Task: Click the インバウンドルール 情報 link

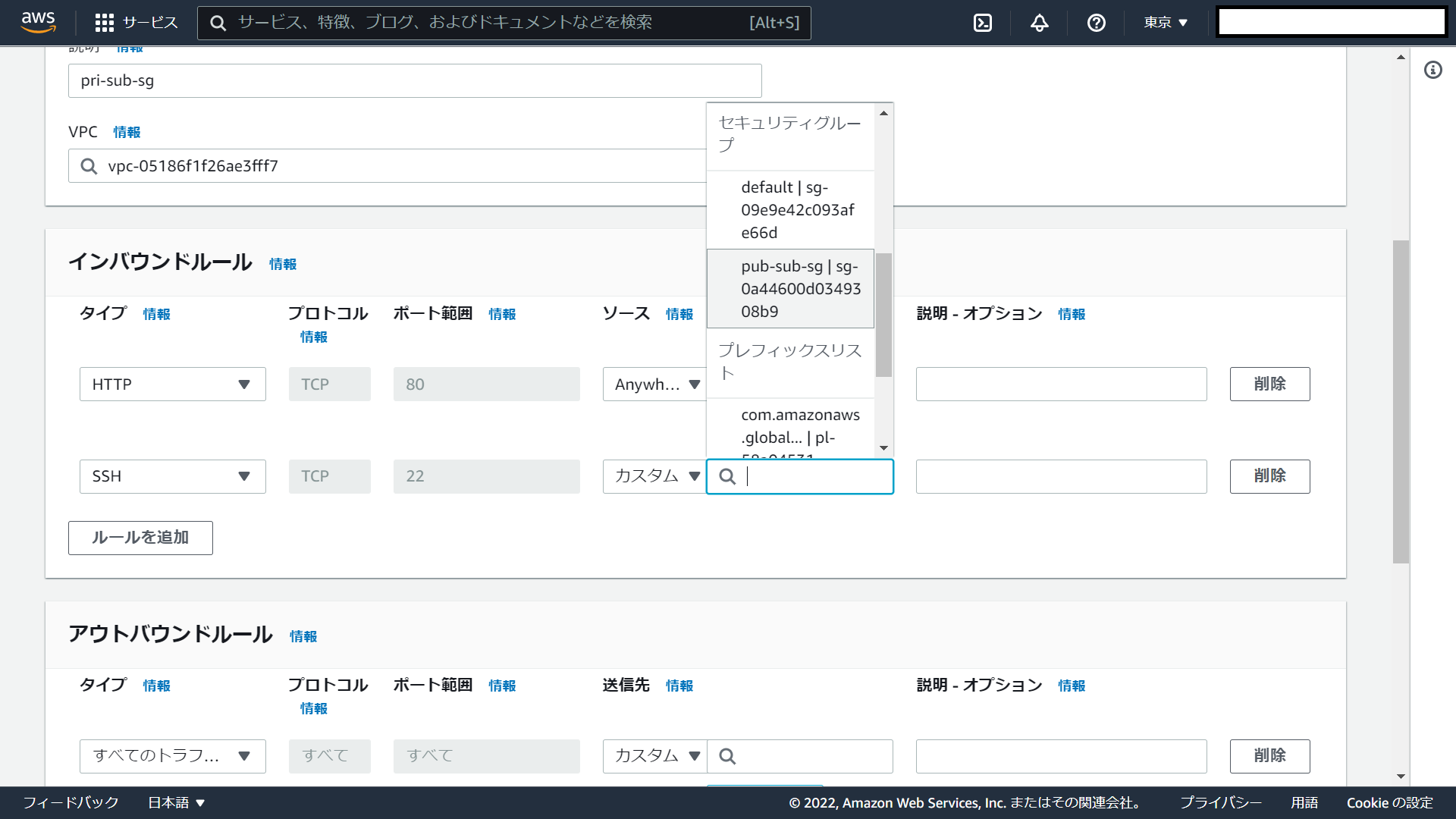Action: click(283, 264)
